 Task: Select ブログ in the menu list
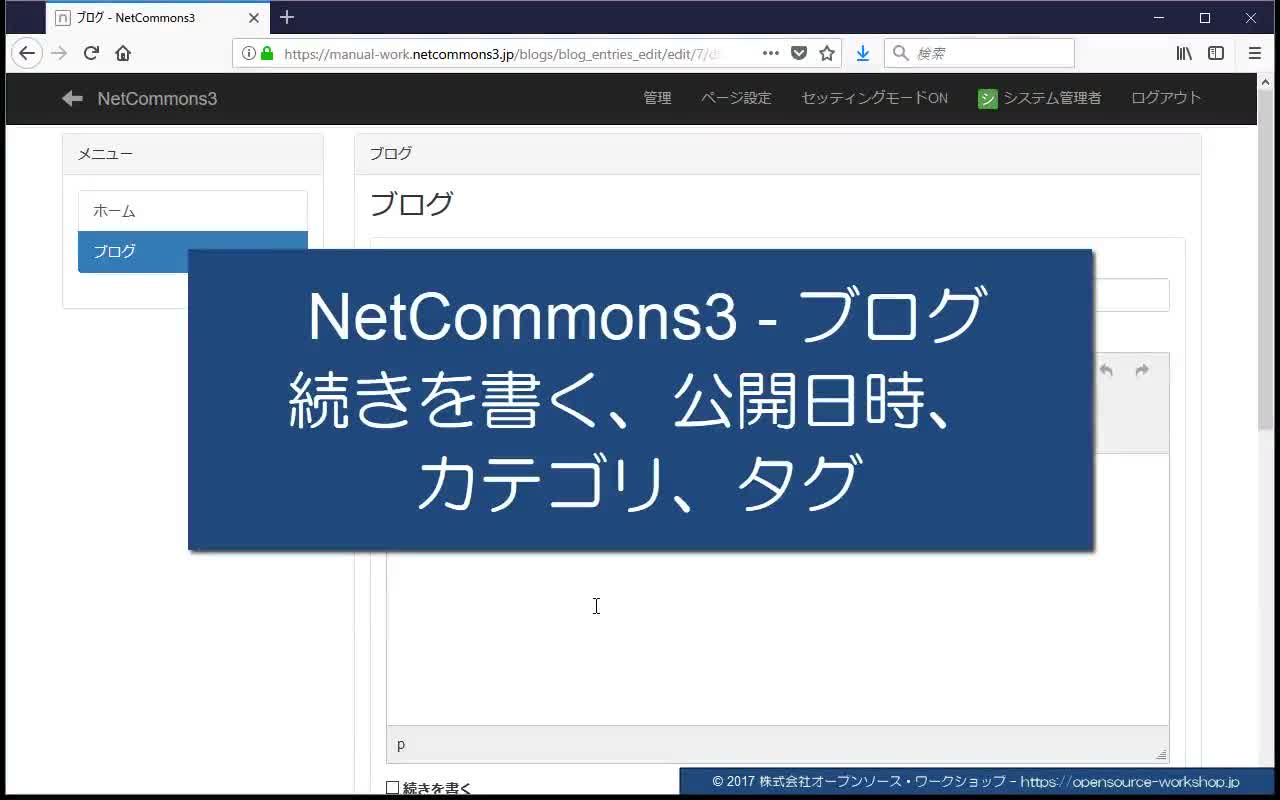coord(193,251)
